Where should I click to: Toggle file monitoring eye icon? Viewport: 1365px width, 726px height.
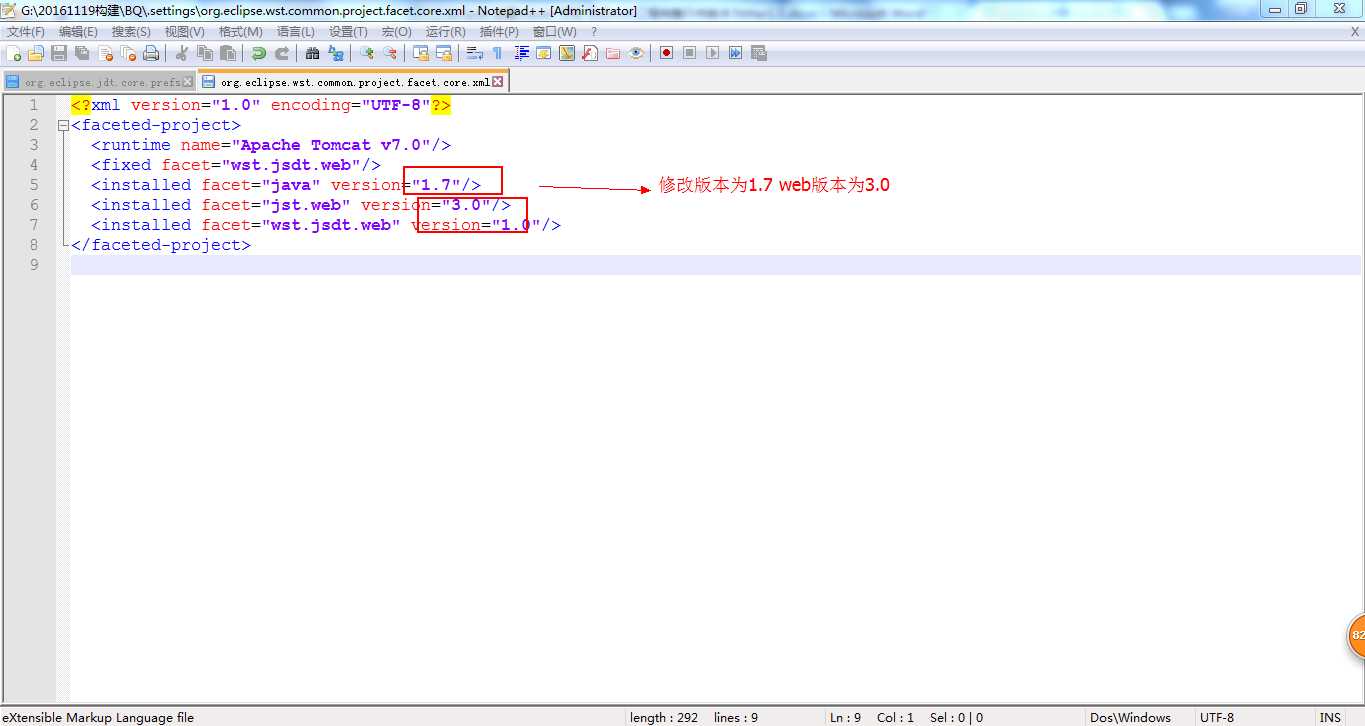pyautogui.click(x=636, y=53)
